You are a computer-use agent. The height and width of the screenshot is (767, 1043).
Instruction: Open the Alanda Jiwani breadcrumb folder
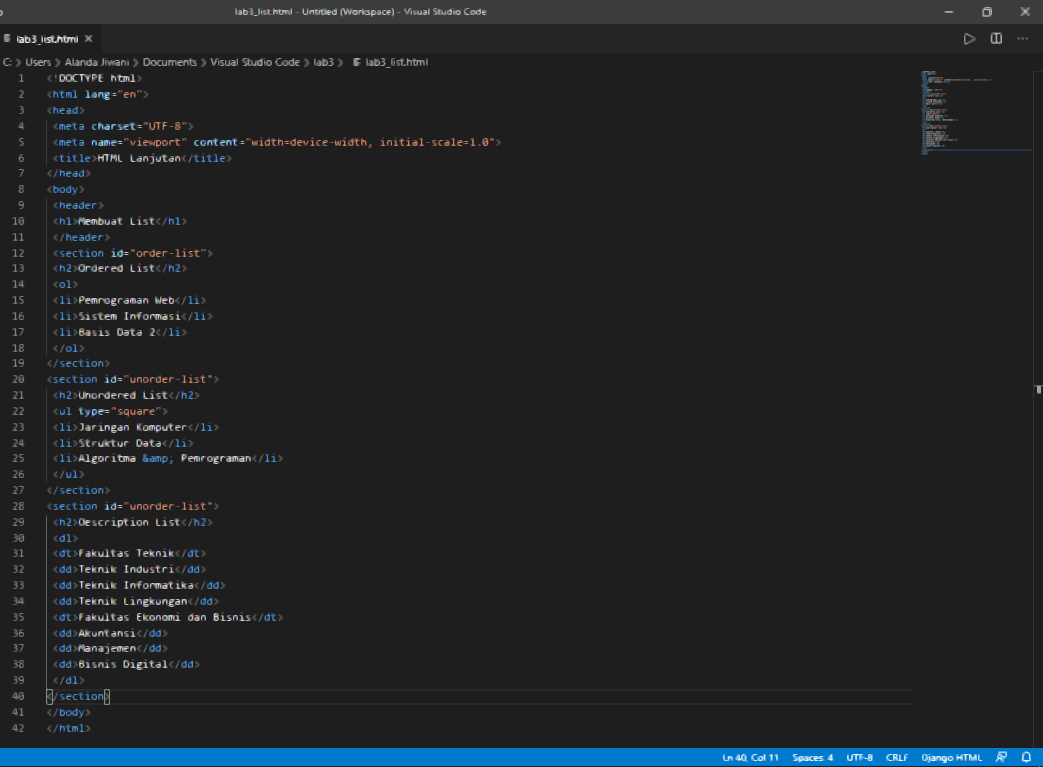pos(96,62)
